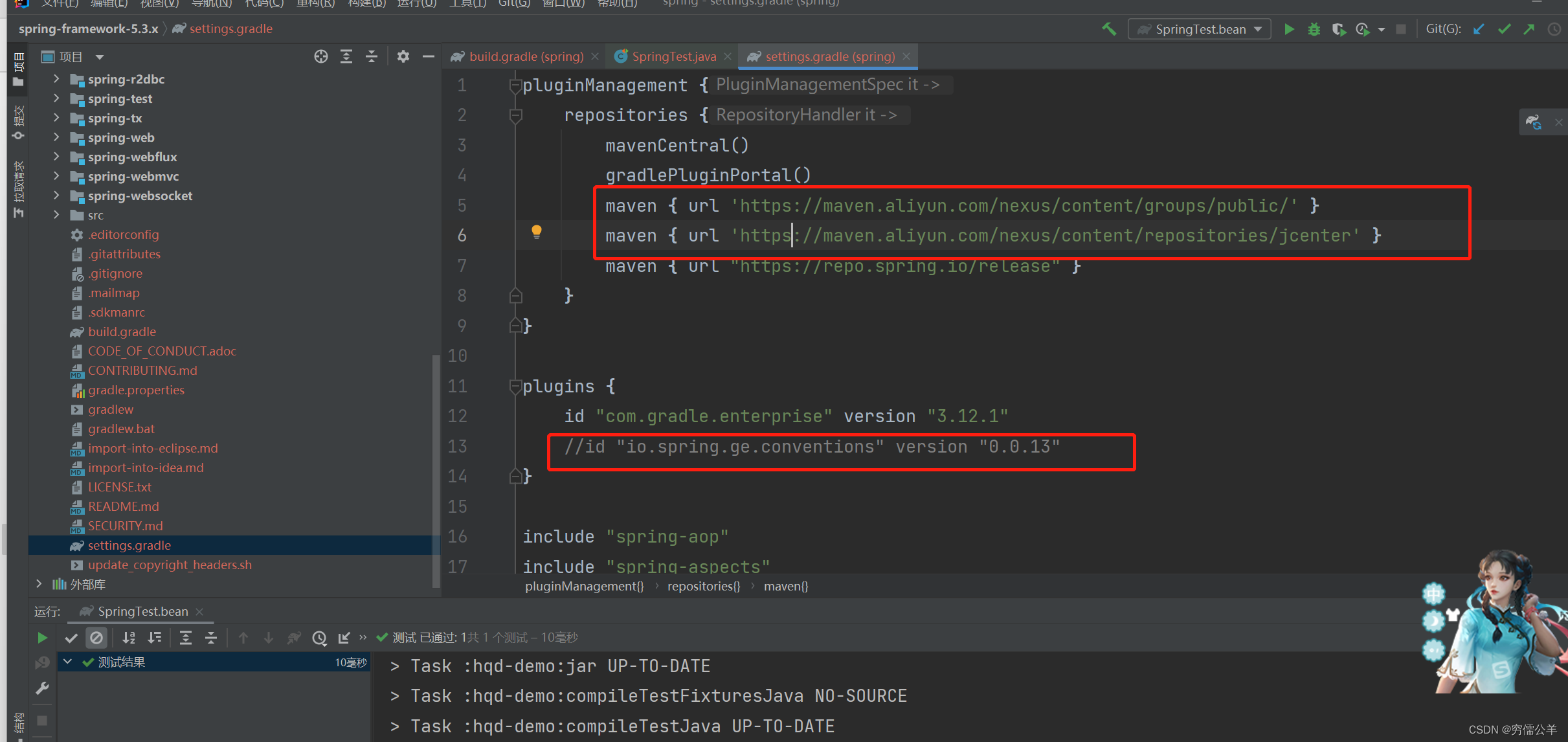Click the intention lightbulb on line 6
Image resolution: width=1568 pixels, height=742 pixels.
tap(536, 231)
